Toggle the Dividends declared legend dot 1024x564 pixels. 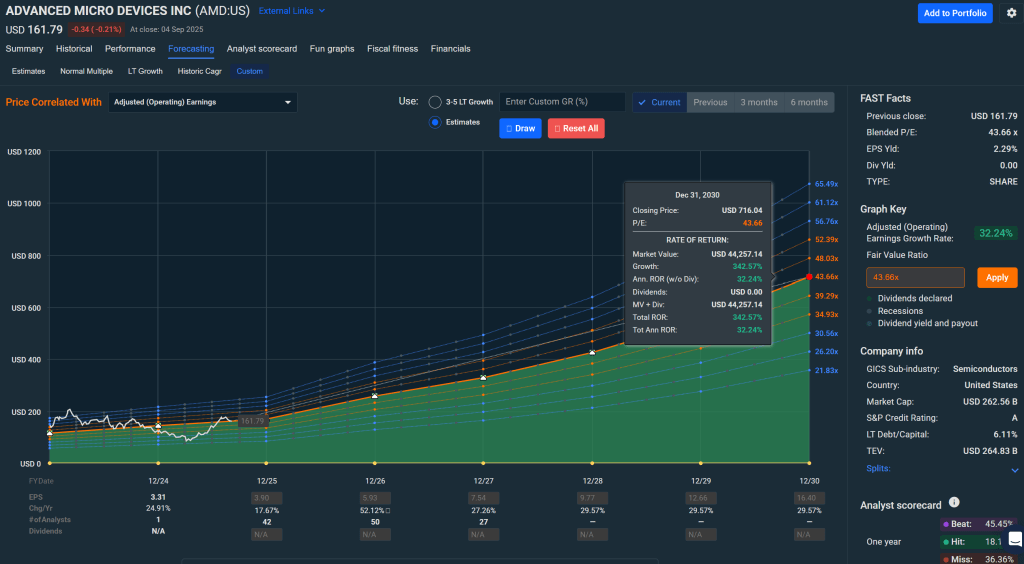(x=870, y=298)
